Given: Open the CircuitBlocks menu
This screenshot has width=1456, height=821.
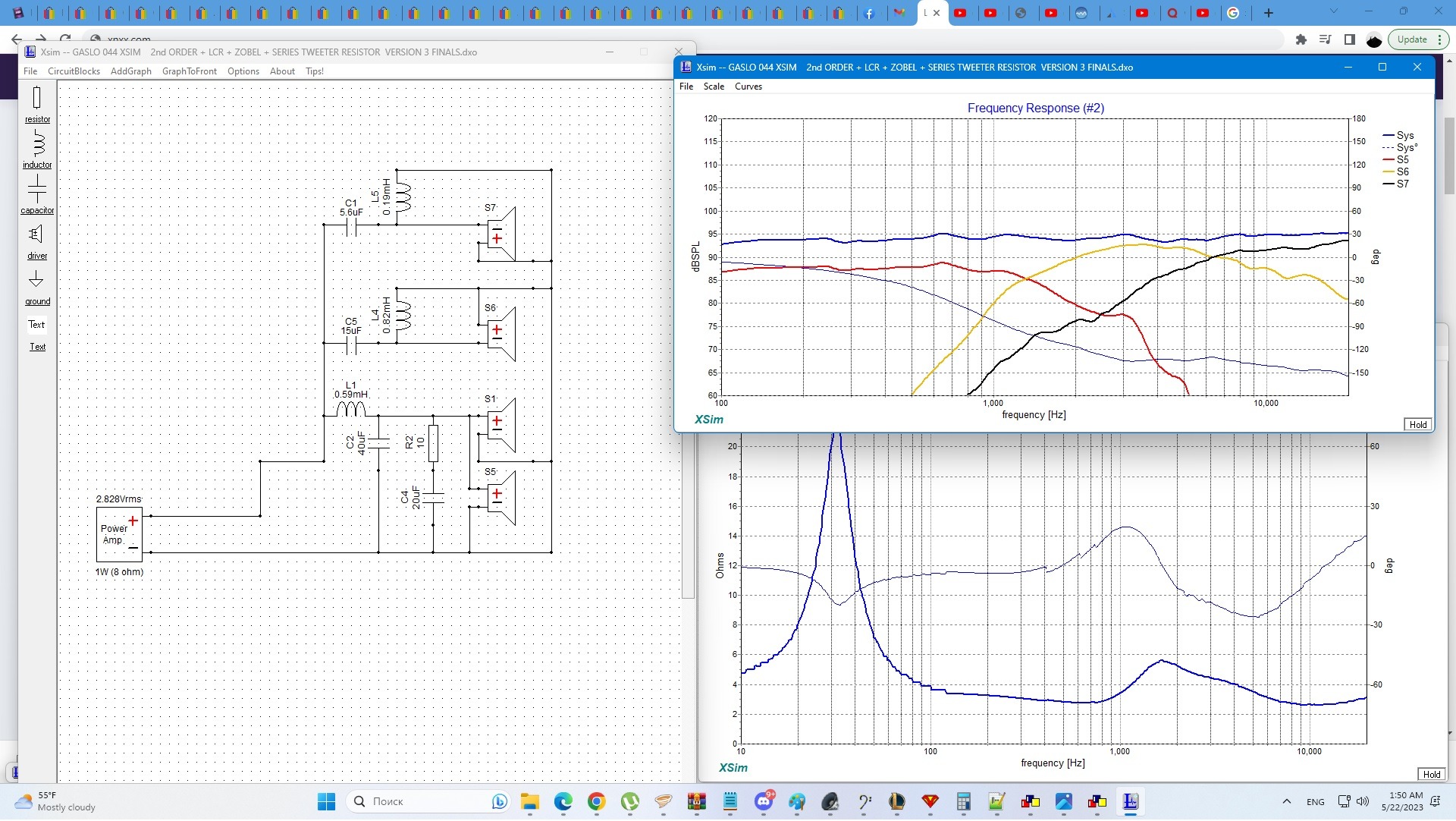Looking at the screenshot, I should pyautogui.click(x=74, y=71).
